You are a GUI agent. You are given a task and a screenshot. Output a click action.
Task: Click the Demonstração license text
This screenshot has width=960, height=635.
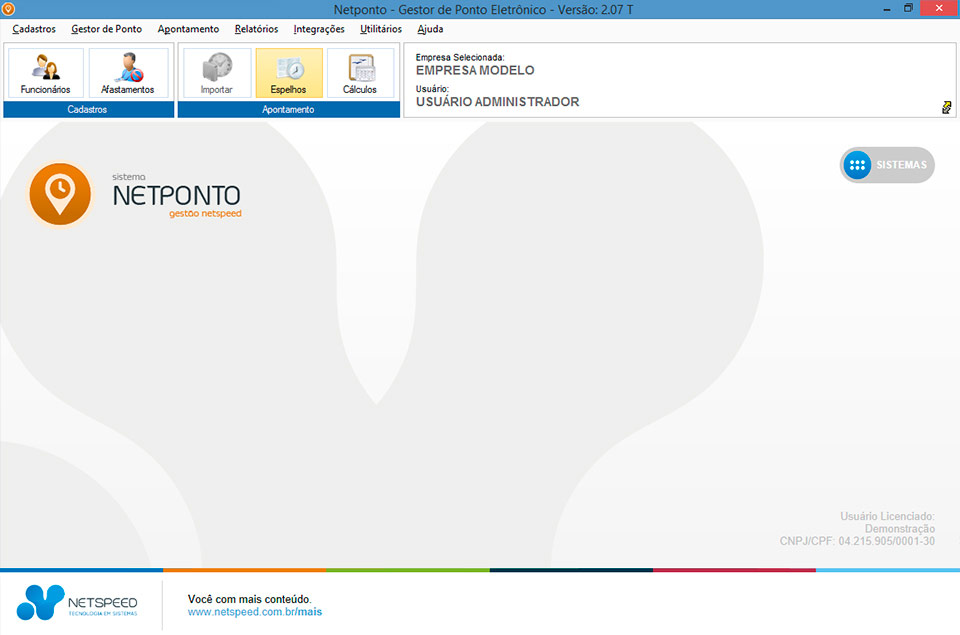tap(900, 528)
